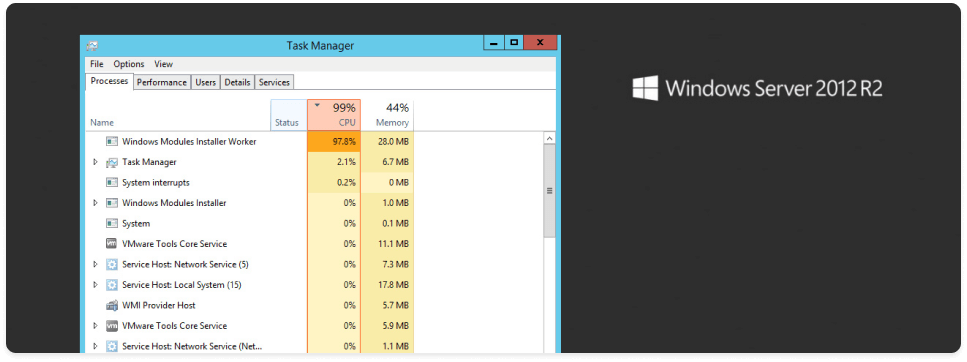The height and width of the screenshot is (362, 967).
Task: Click the vertical scrollbar thumb in process list
Action: click(x=549, y=191)
